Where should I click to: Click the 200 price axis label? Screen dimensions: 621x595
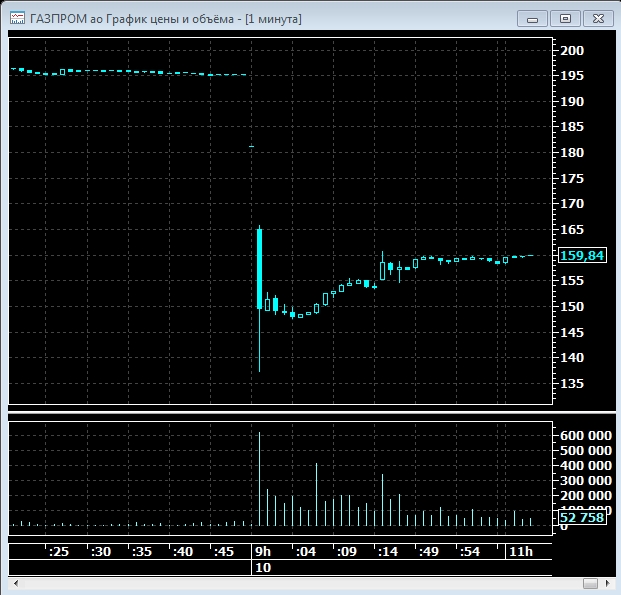[x=572, y=50]
